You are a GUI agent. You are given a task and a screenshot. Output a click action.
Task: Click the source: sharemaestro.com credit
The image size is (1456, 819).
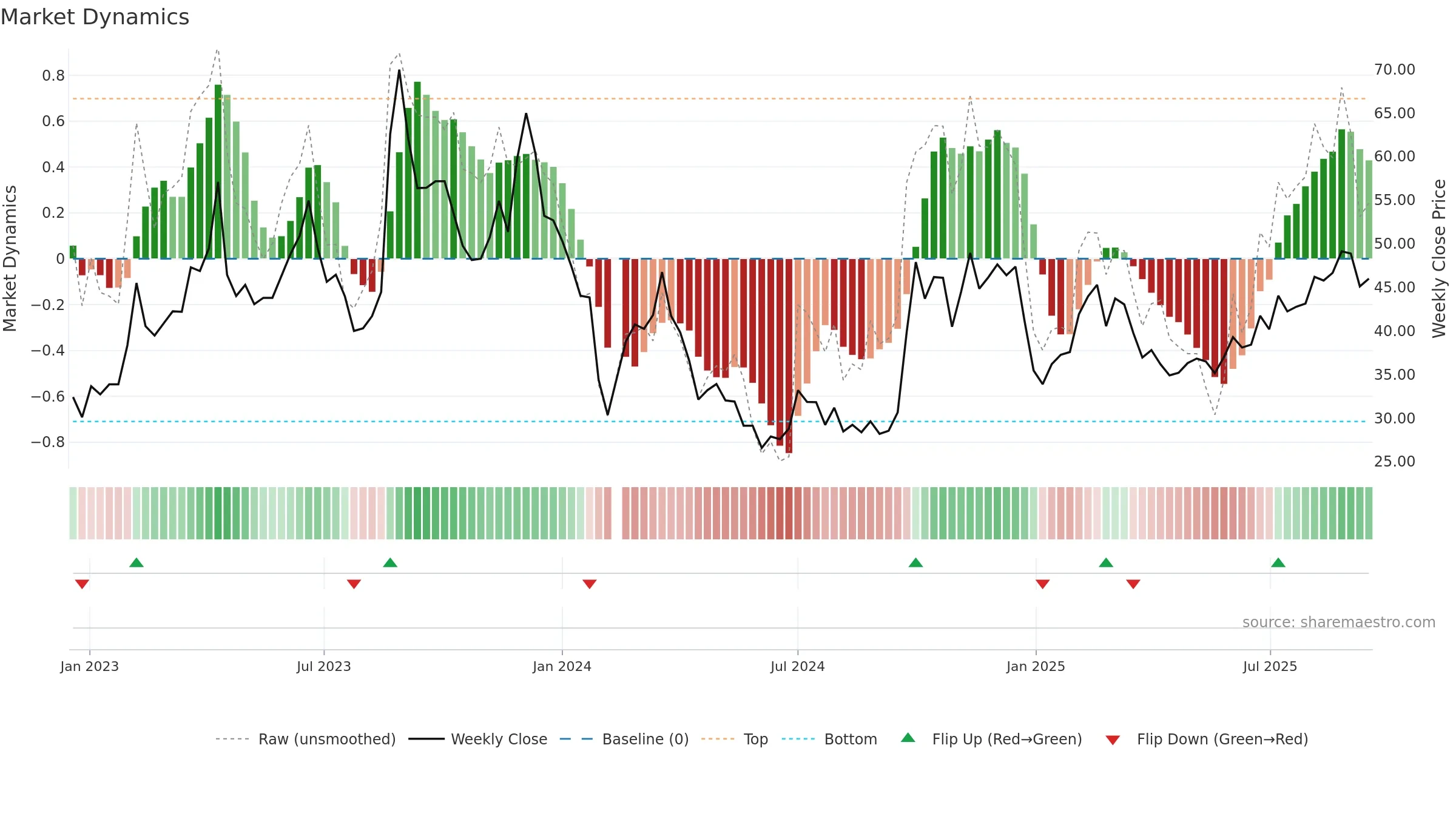[x=1339, y=622]
